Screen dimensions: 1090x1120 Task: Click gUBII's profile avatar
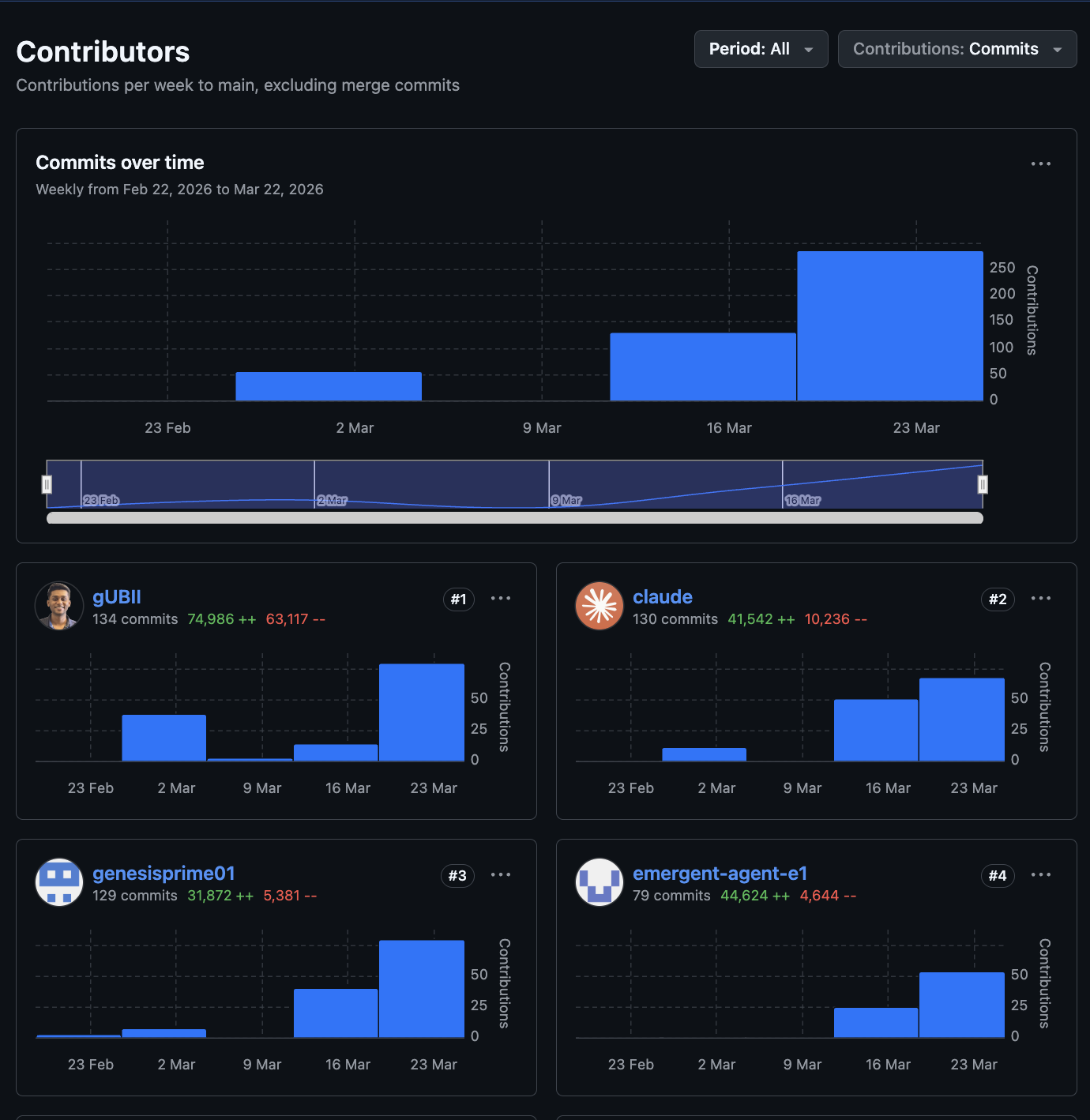pyautogui.click(x=58, y=606)
